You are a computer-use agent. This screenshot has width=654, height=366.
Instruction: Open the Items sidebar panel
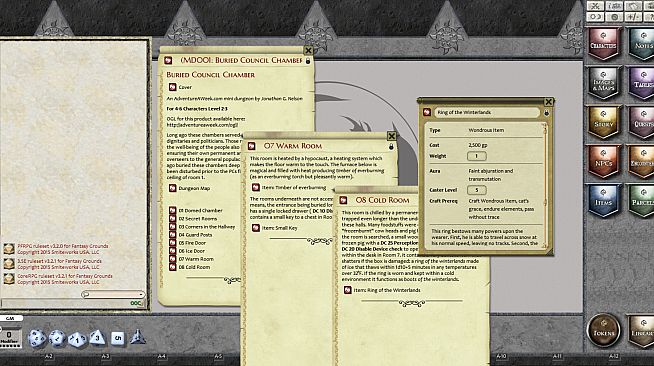pyautogui.click(x=603, y=200)
